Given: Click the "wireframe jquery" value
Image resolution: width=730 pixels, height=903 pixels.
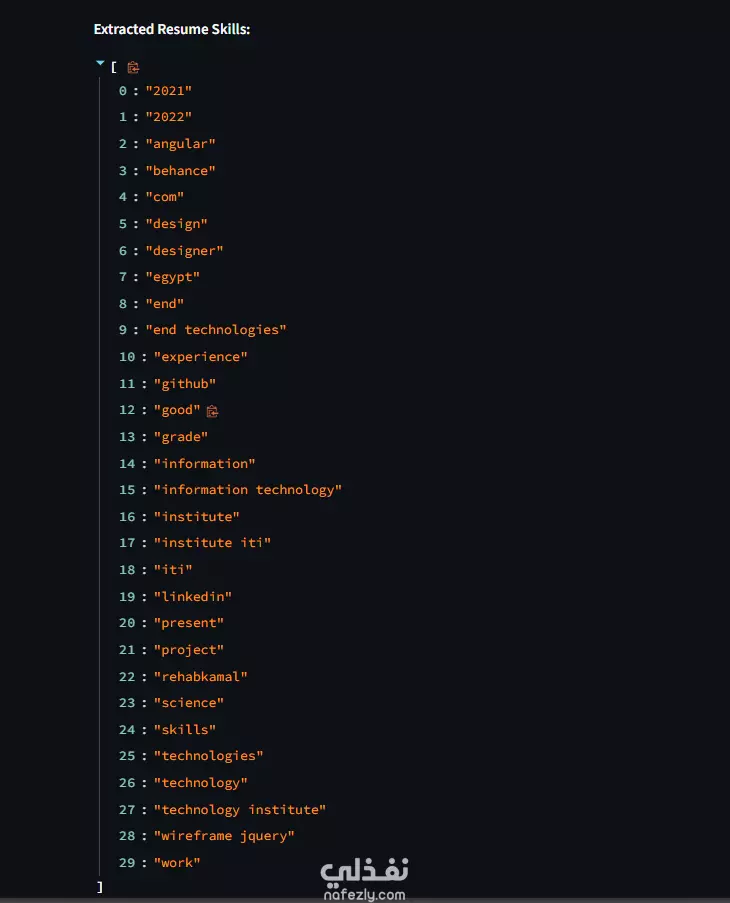Looking at the screenshot, I should point(224,836).
